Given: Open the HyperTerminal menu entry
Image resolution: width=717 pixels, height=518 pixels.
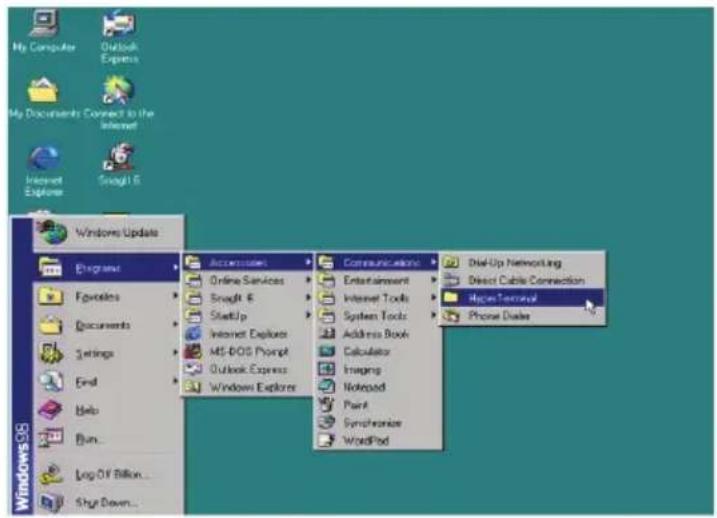Looking at the screenshot, I should (x=522, y=298).
